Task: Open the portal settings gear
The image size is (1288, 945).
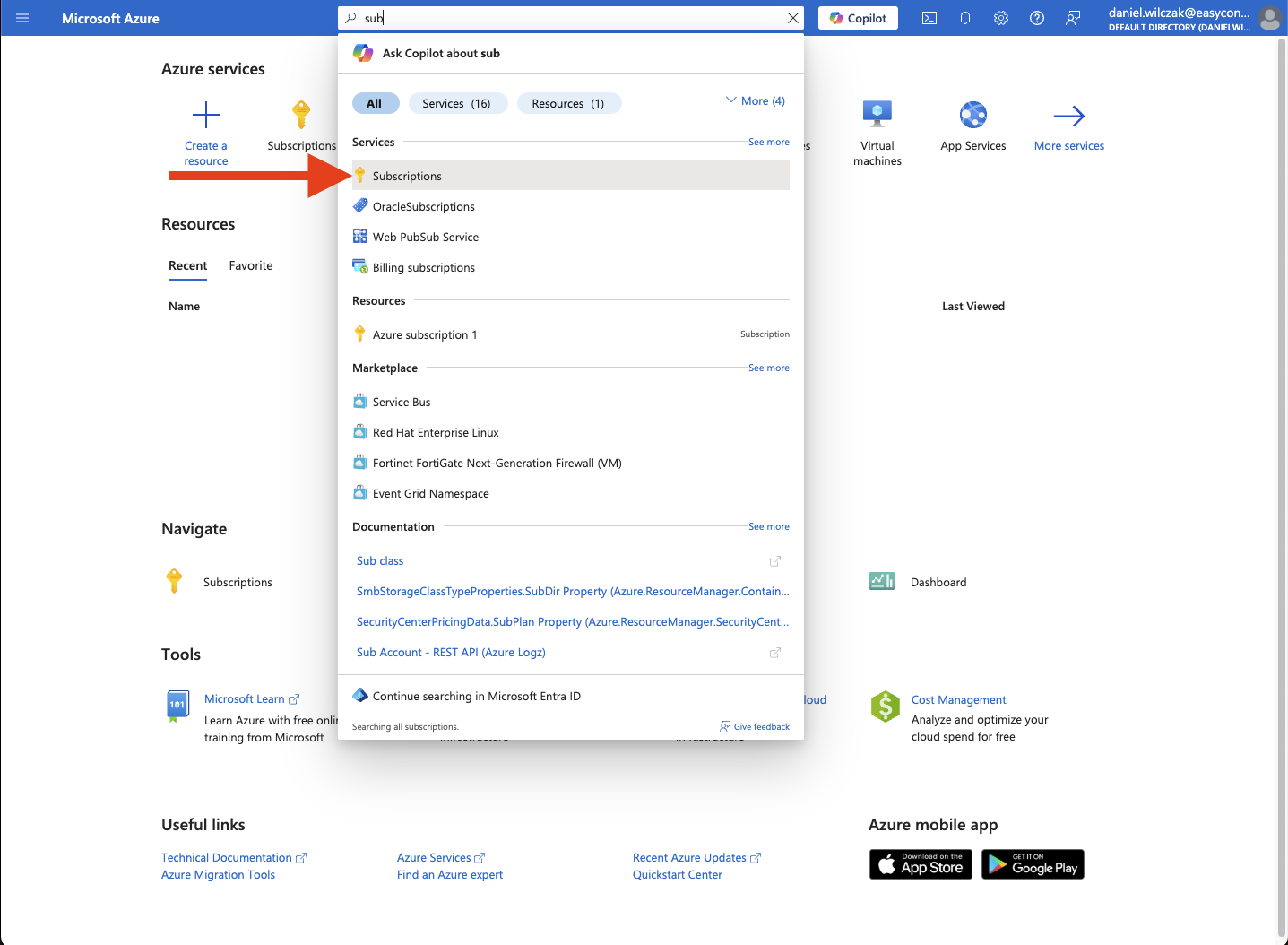Action: (x=1001, y=18)
